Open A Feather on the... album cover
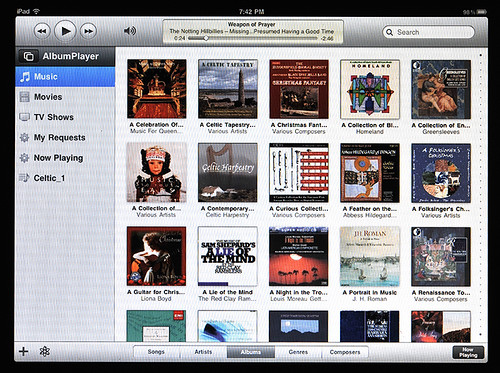500x373 pixels. point(370,173)
